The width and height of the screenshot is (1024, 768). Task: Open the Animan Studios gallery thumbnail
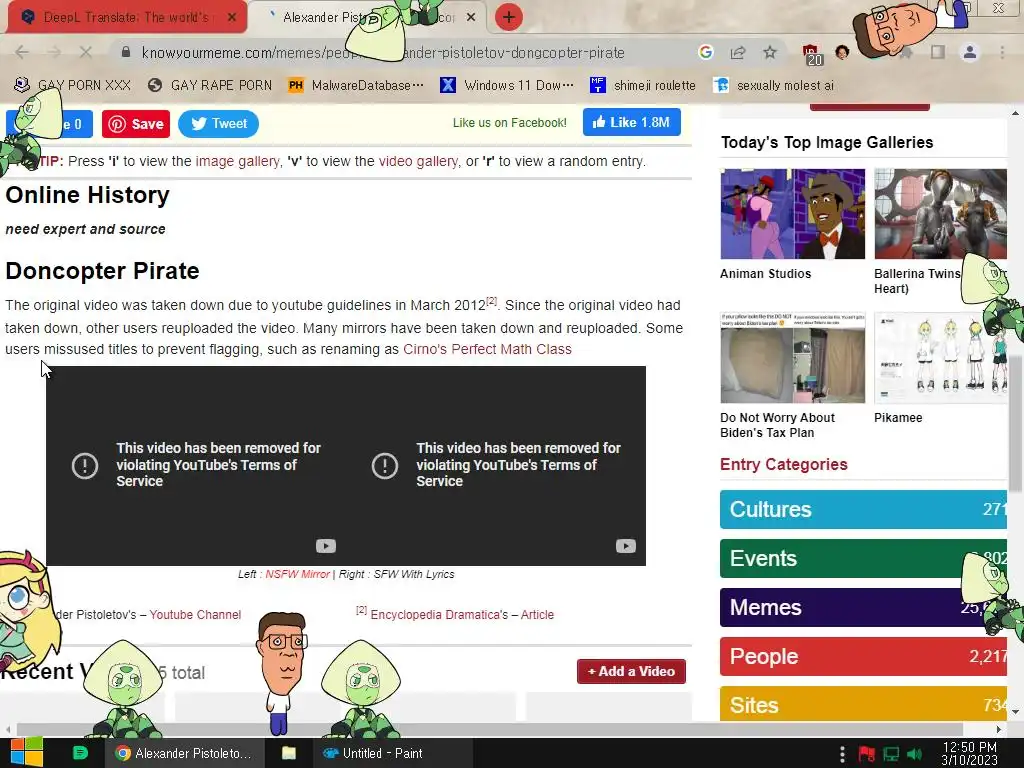[x=793, y=214]
